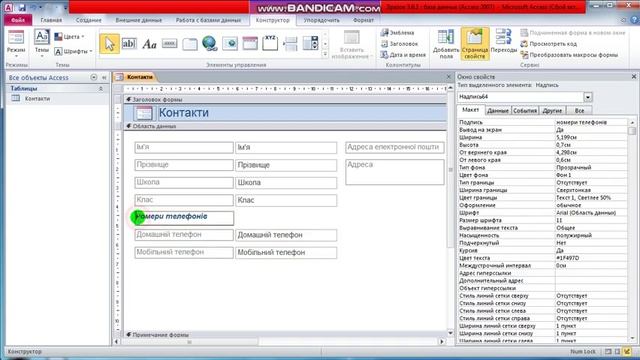Open the Шрифты theme fonts menu
The image size is (640, 360).
(x=73, y=51)
